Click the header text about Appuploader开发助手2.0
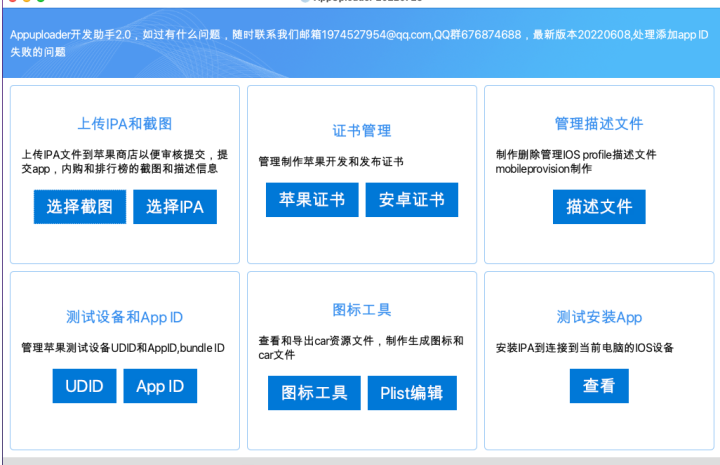This screenshot has width=720, height=465. click(x=359, y=43)
